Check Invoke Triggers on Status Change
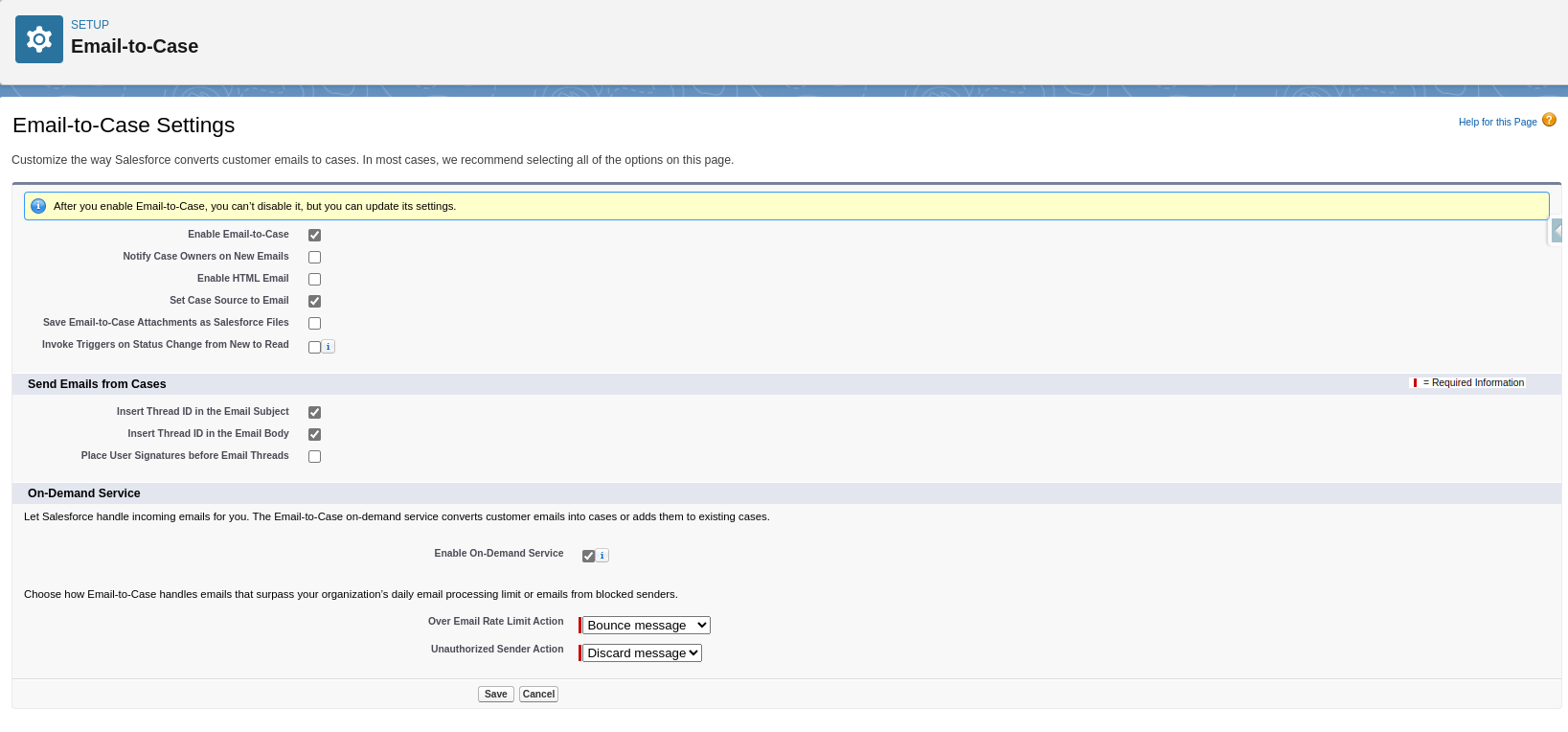 [314, 347]
